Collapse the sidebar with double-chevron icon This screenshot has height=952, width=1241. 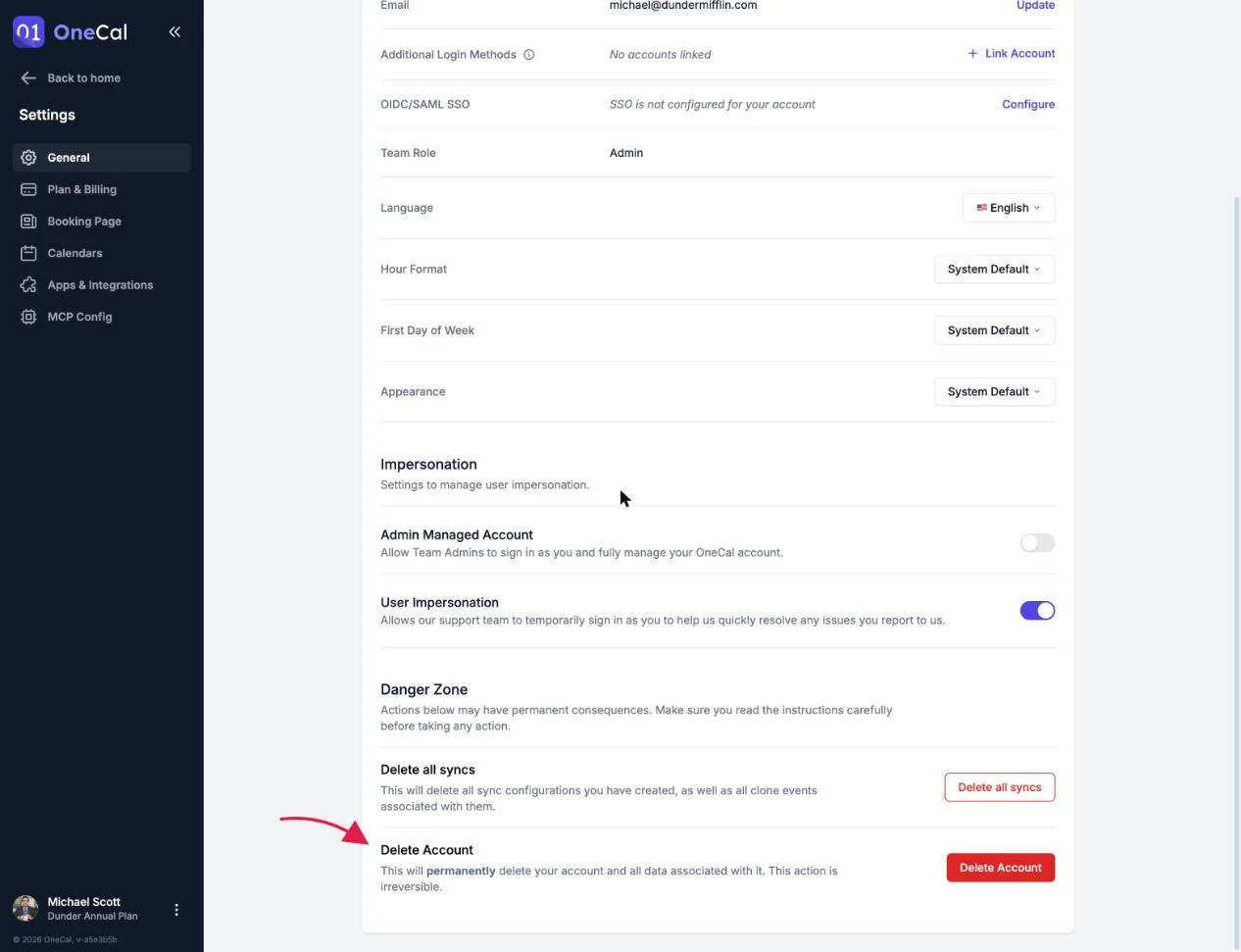click(174, 31)
